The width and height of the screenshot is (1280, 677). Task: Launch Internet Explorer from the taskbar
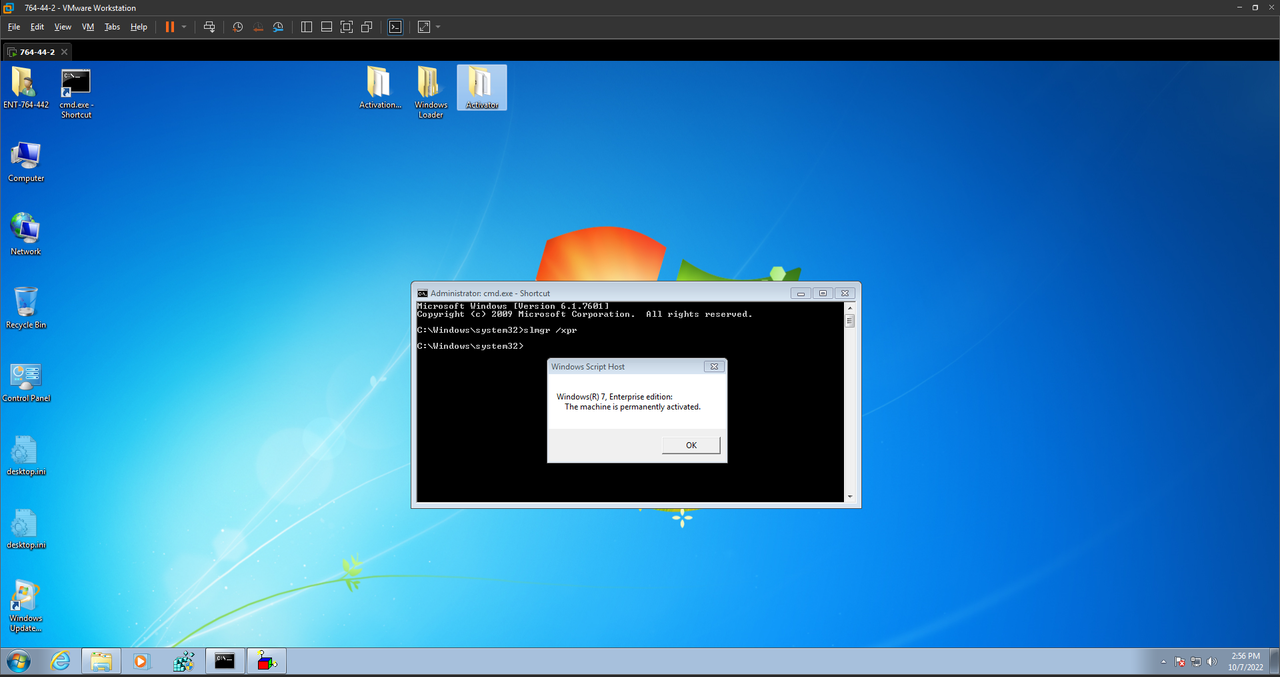[61, 661]
